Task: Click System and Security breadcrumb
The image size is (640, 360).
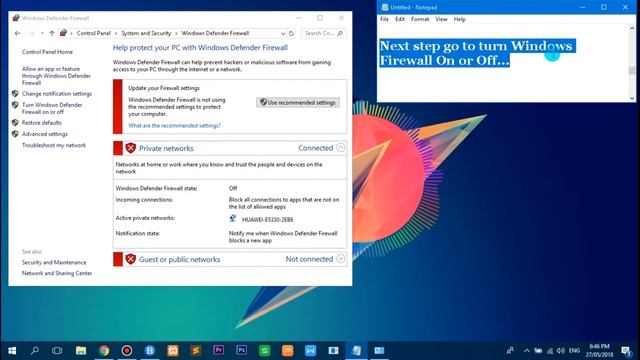Action: 146,33
